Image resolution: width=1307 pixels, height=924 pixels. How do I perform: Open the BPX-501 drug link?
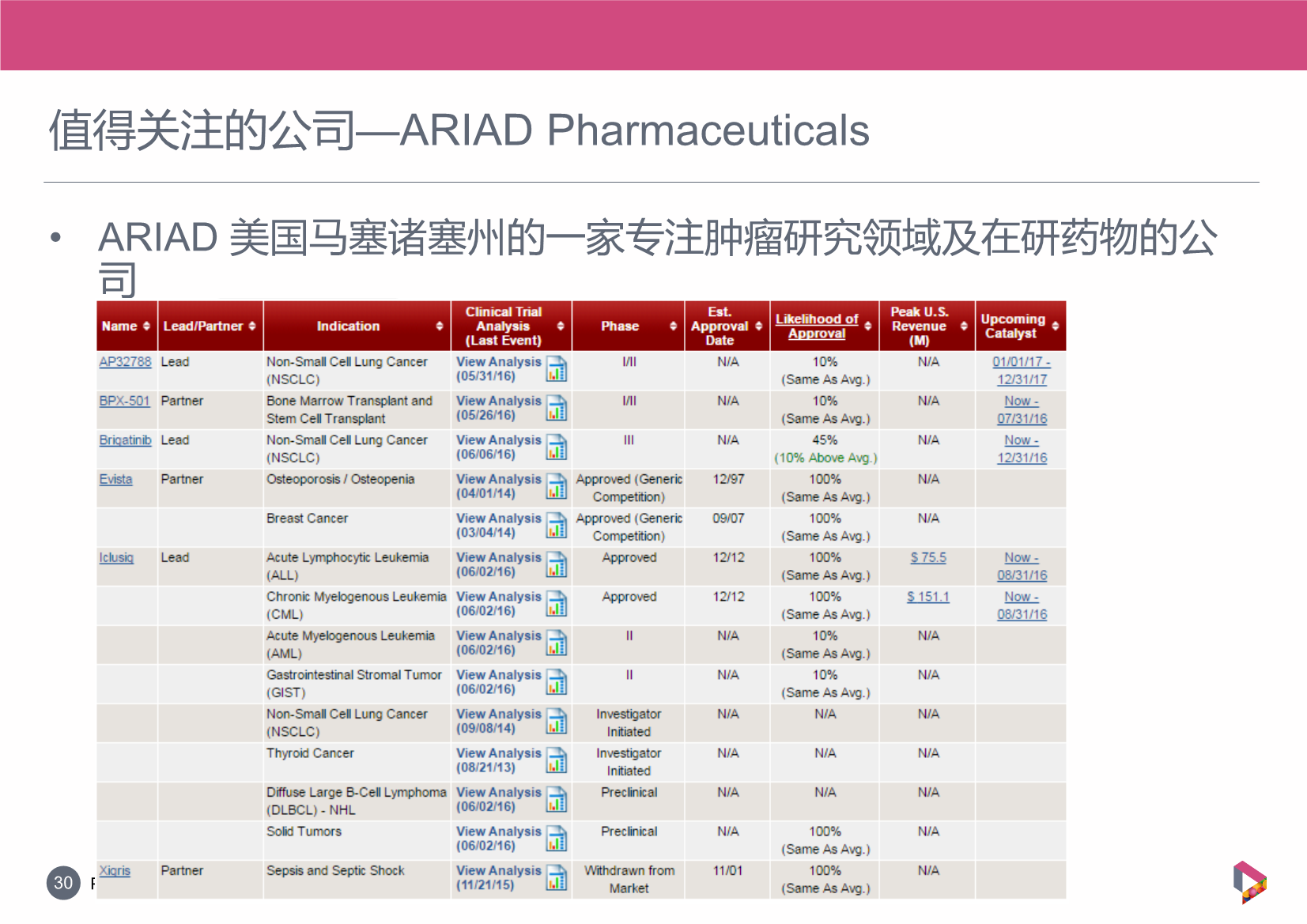(124, 401)
